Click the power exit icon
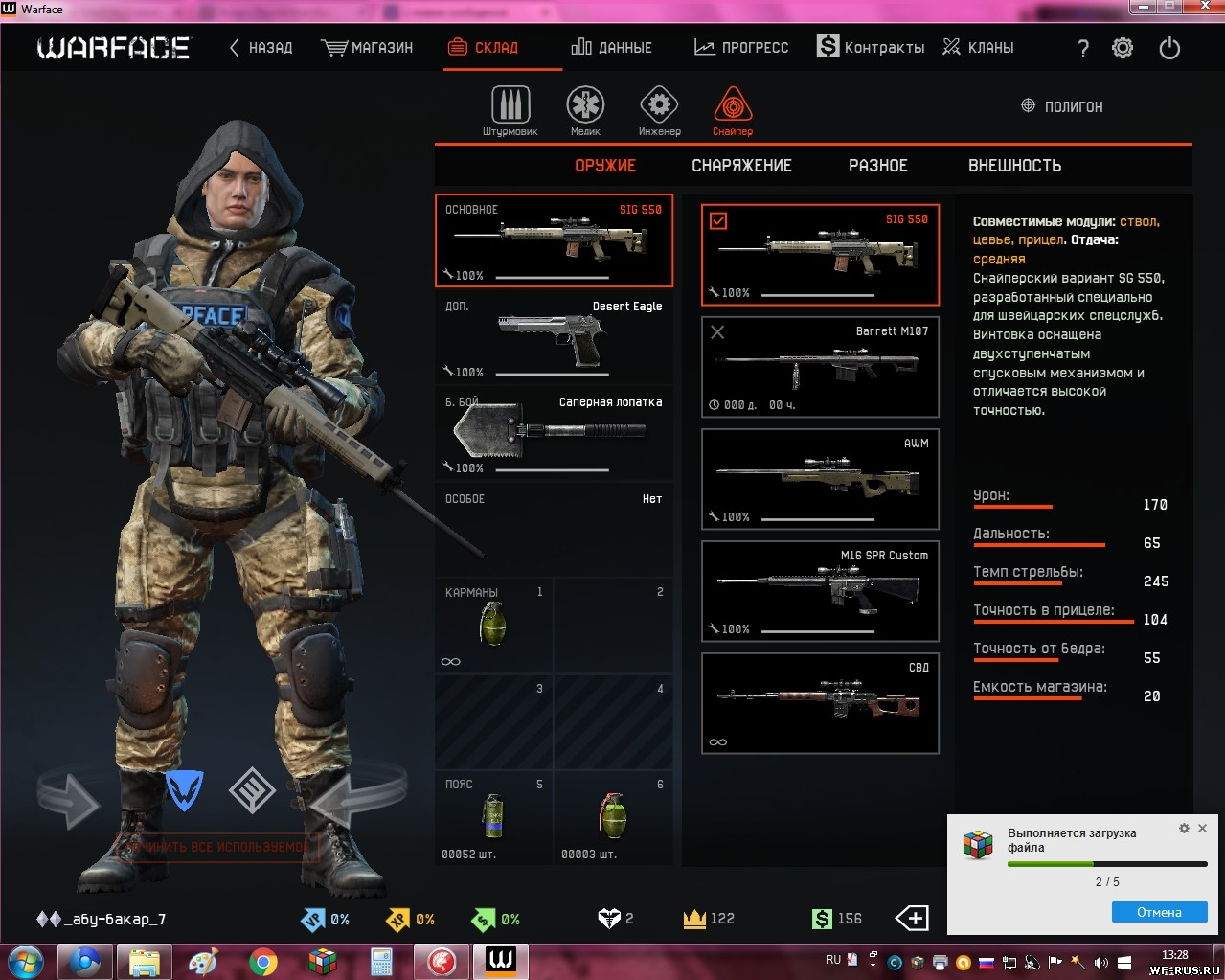 tap(1169, 48)
